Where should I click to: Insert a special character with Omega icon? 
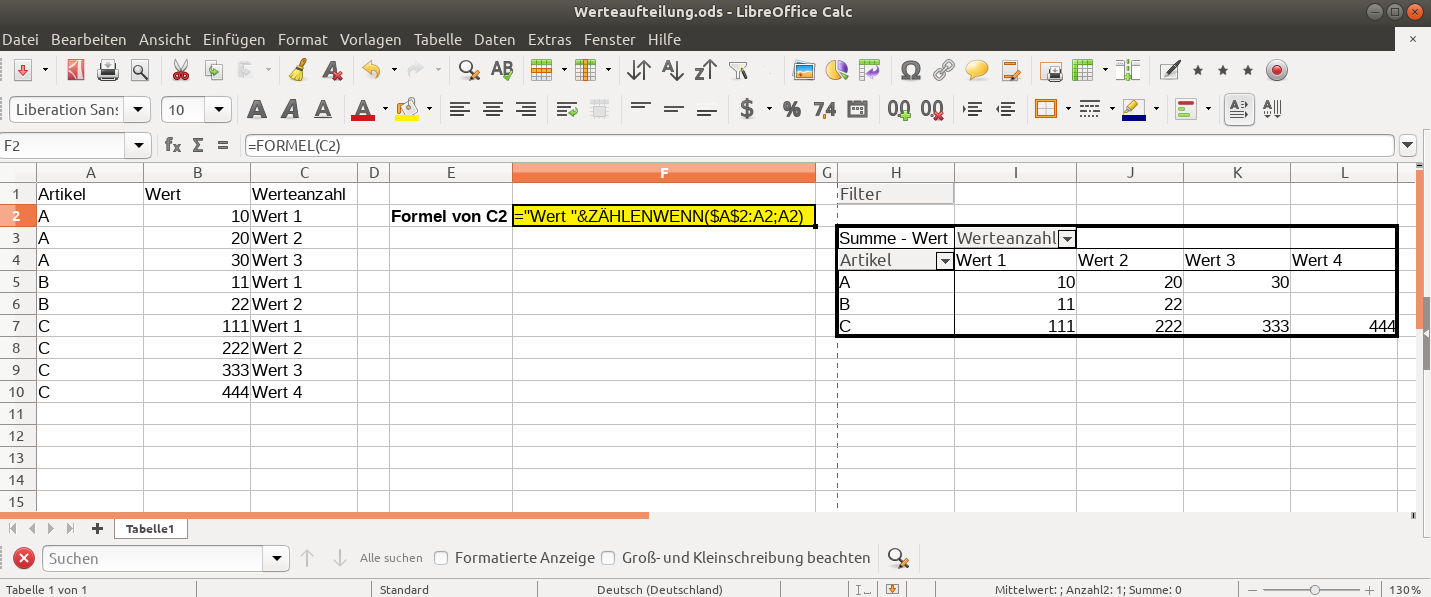(x=910, y=71)
